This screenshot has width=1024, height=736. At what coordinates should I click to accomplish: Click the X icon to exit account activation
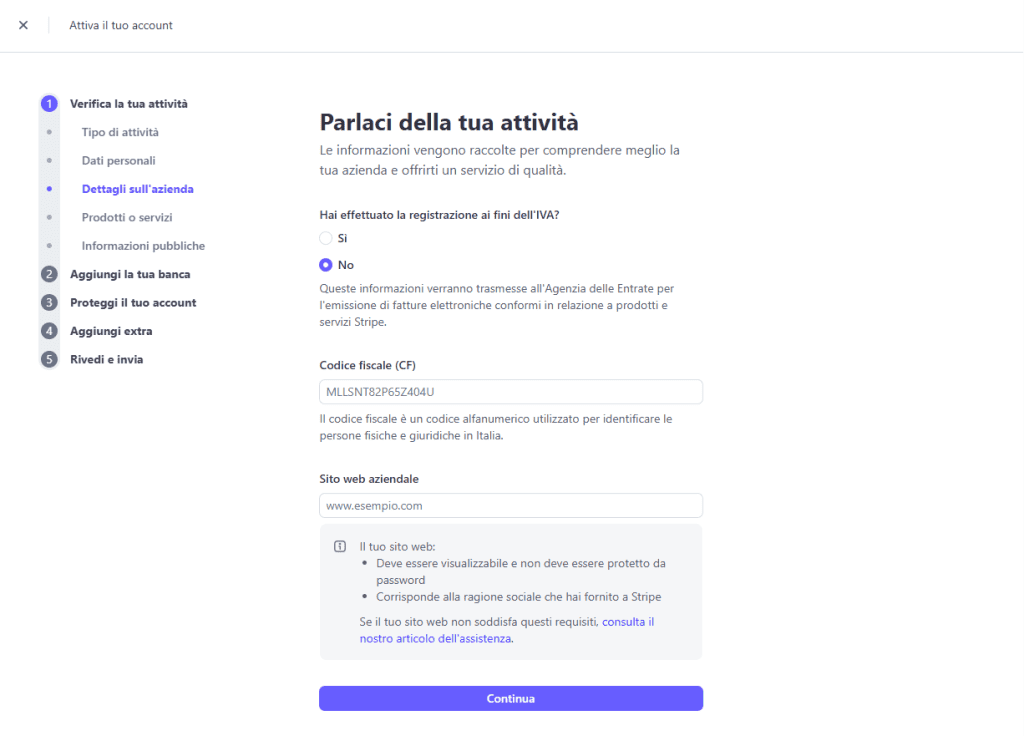[x=23, y=25]
